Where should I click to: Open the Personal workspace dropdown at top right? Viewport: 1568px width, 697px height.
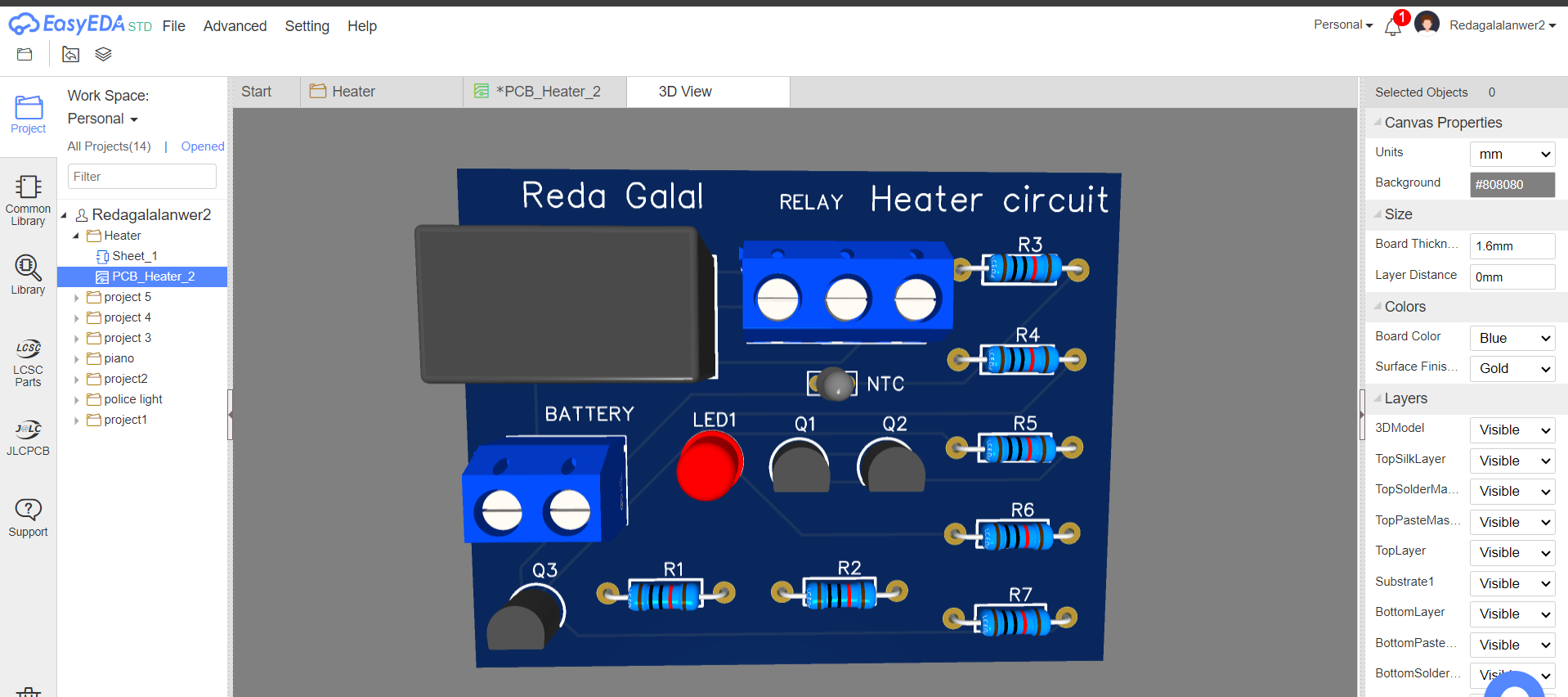coord(1343,25)
